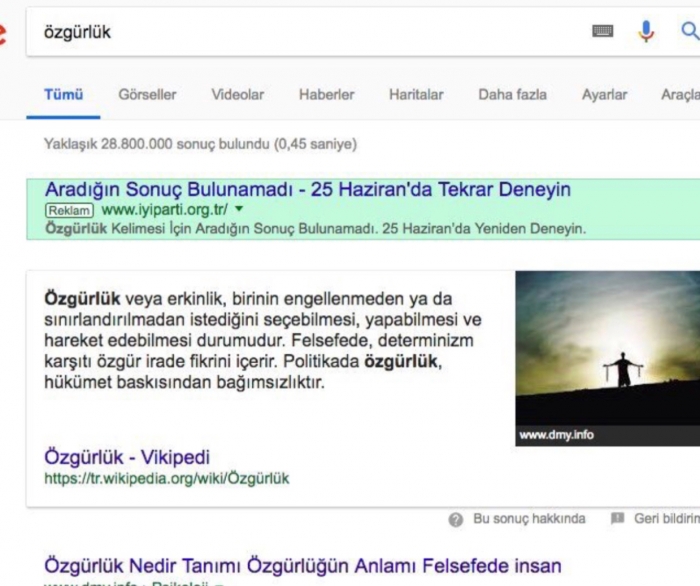Go to the 'Haritalar' maps tab

(416, 95)
